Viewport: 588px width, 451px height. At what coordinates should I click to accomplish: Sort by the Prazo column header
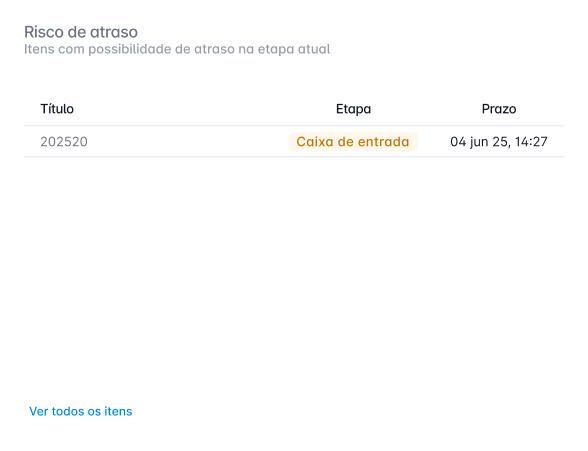[499, 109]
